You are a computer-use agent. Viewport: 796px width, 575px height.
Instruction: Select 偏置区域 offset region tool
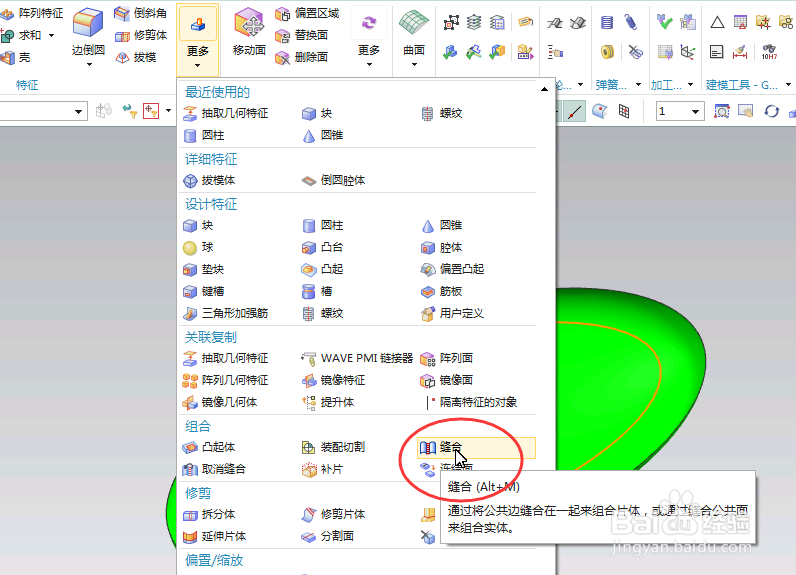[307, 13]
